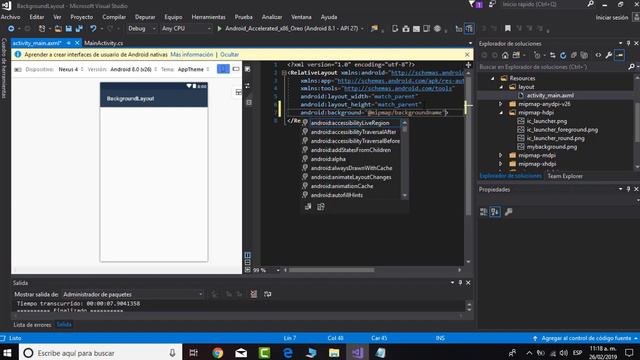Click the Save All icon in the toolbar
Viewport: 640px width, 360px height.
pyautogui.click(x=79, y=29)
